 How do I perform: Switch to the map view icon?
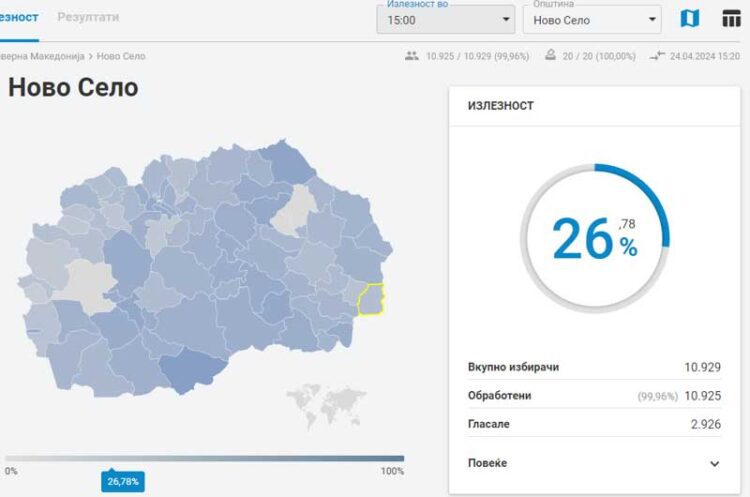click(x=689, y=19)
